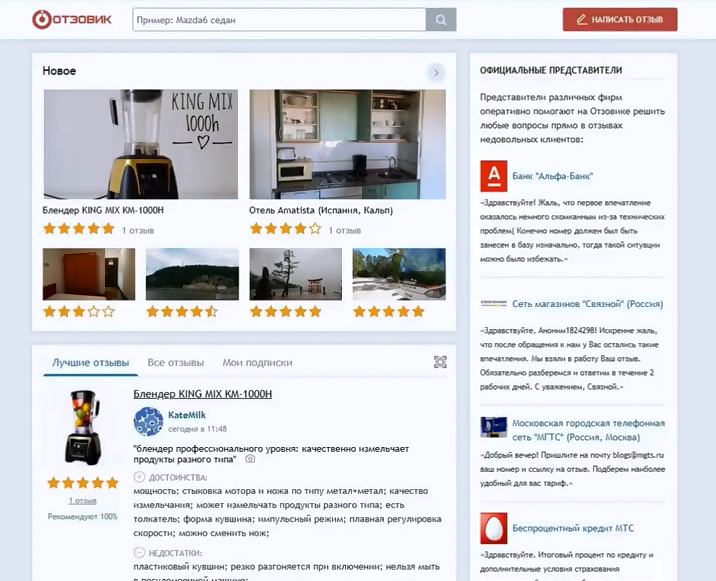The image size is (716, 581).
Task: Open the Все отзывы tab
Action: coord(175,363)
